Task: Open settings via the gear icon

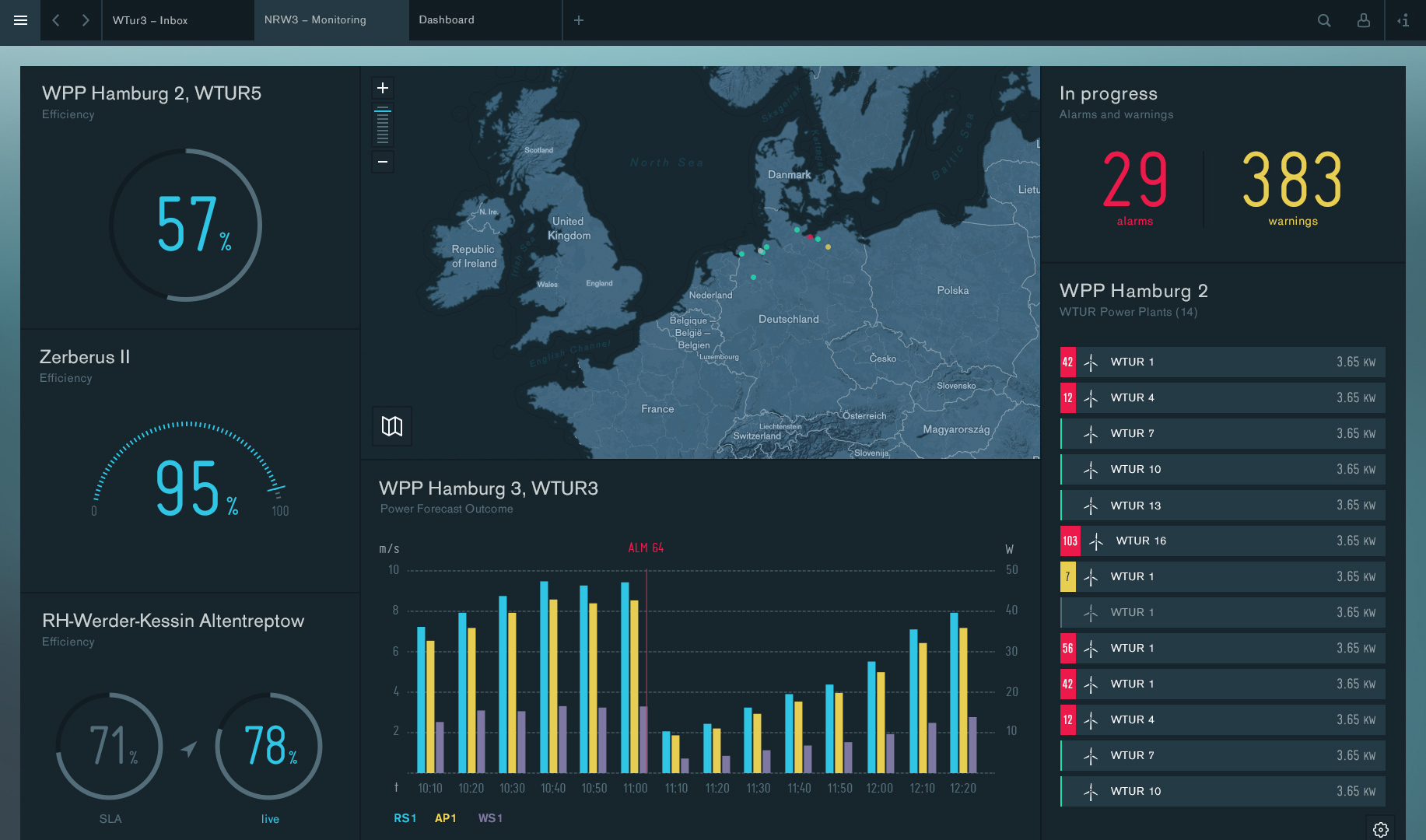Action: pyautogui.click(x=1382, y=829)
